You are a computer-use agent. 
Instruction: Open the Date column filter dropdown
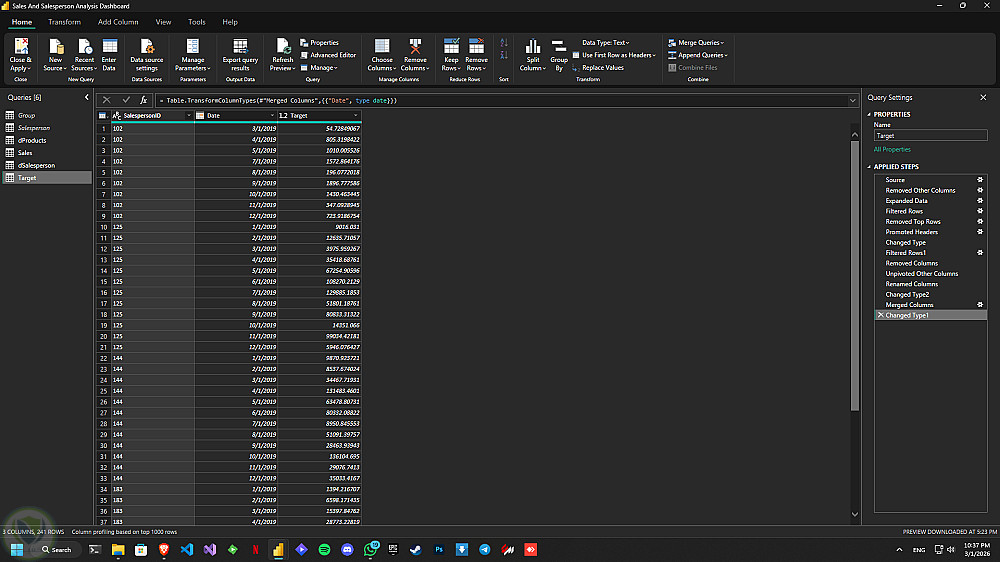tap(271, 116)
